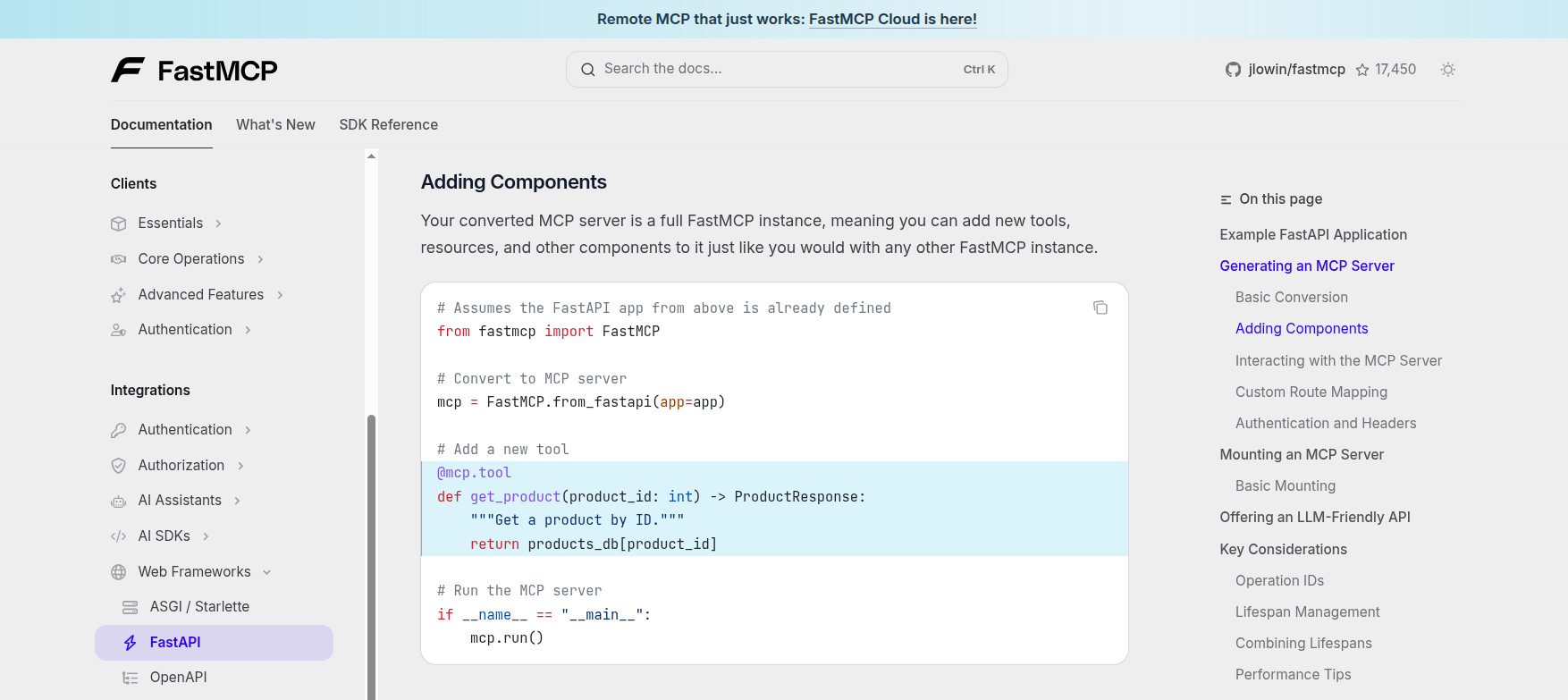Screen dimensions: 1568x700
Task: Click the Integrations Authentication key icon
Action: click(118, 430)
